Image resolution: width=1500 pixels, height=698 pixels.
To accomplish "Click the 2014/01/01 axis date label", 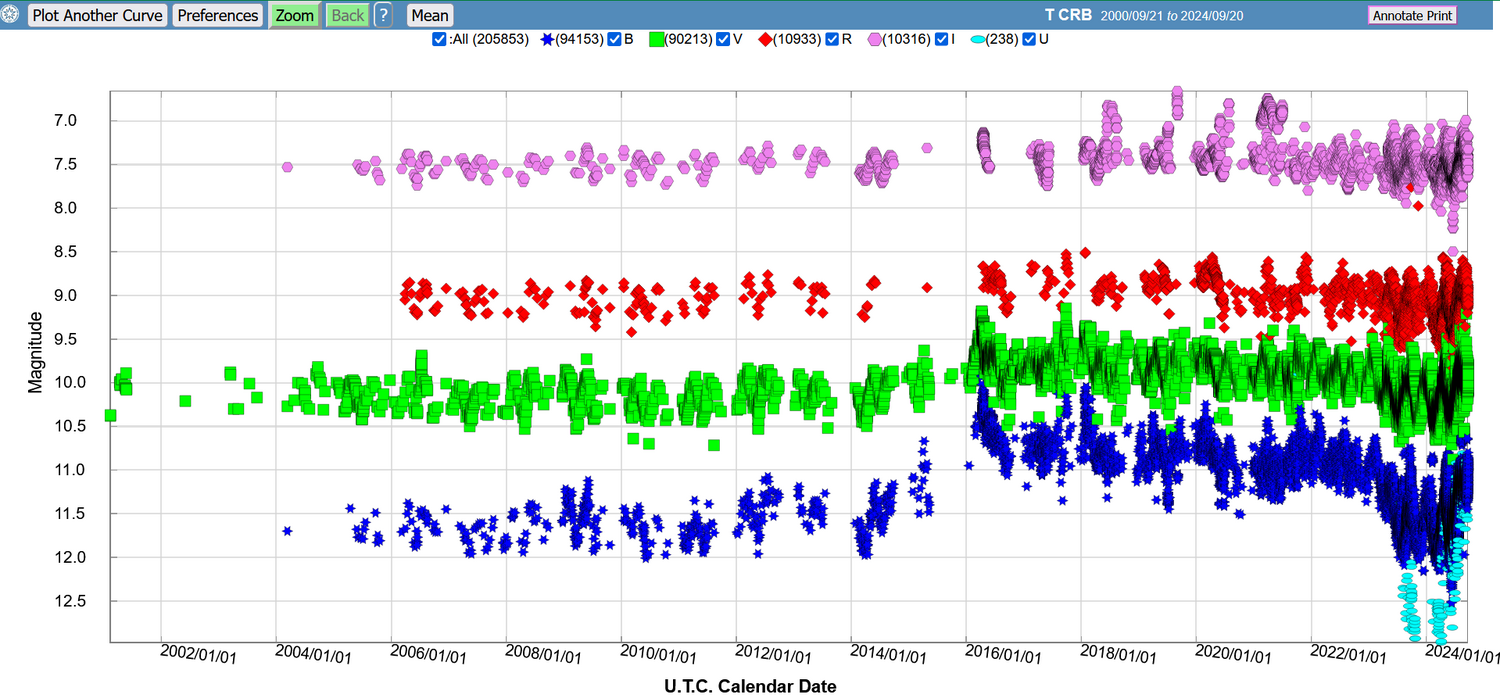I will coord(890,654).
